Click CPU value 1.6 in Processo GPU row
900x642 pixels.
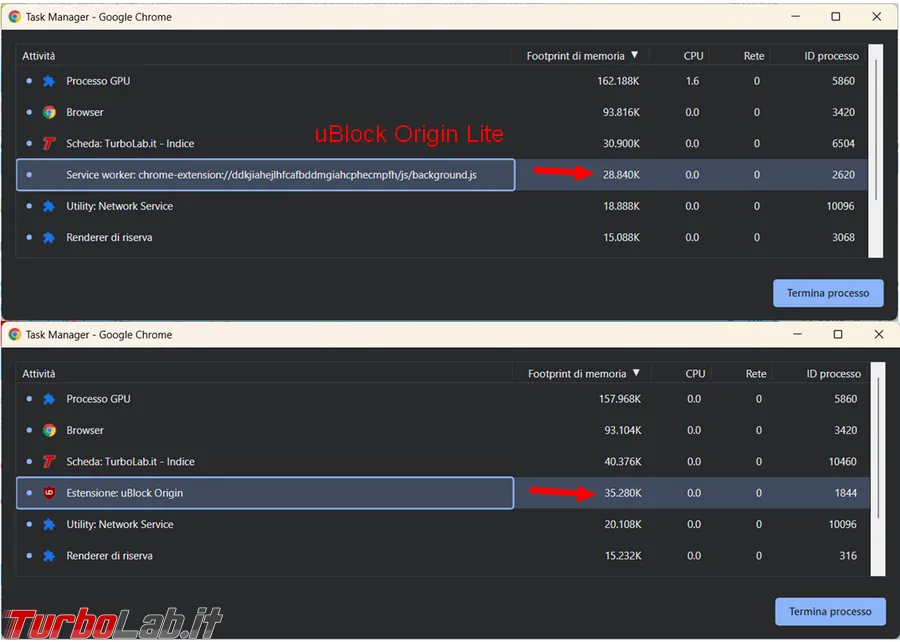(x=692, y=81)
